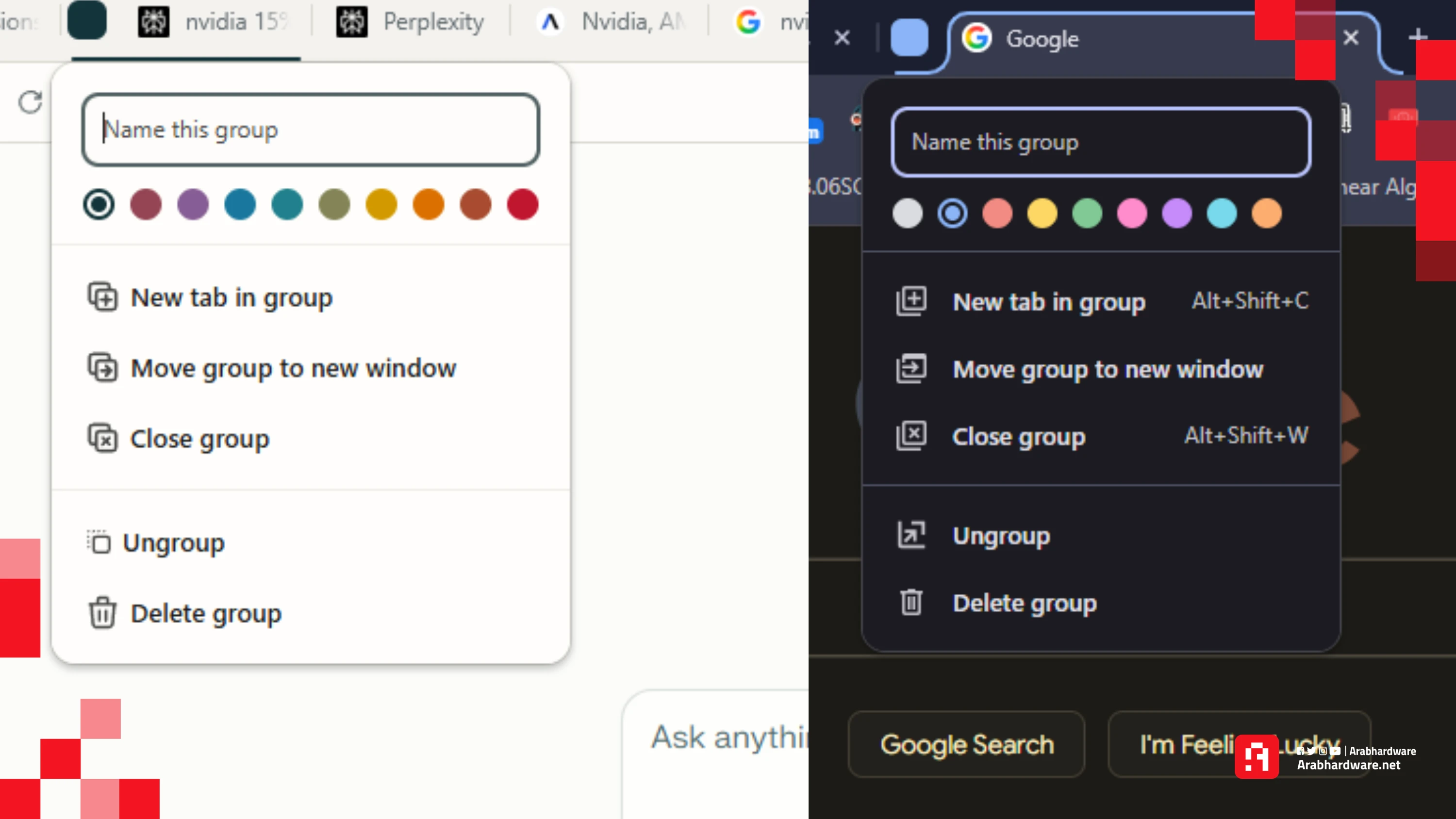Select the crimson red group color
This screenshot has height=819, width=1456.
[523, 204]
